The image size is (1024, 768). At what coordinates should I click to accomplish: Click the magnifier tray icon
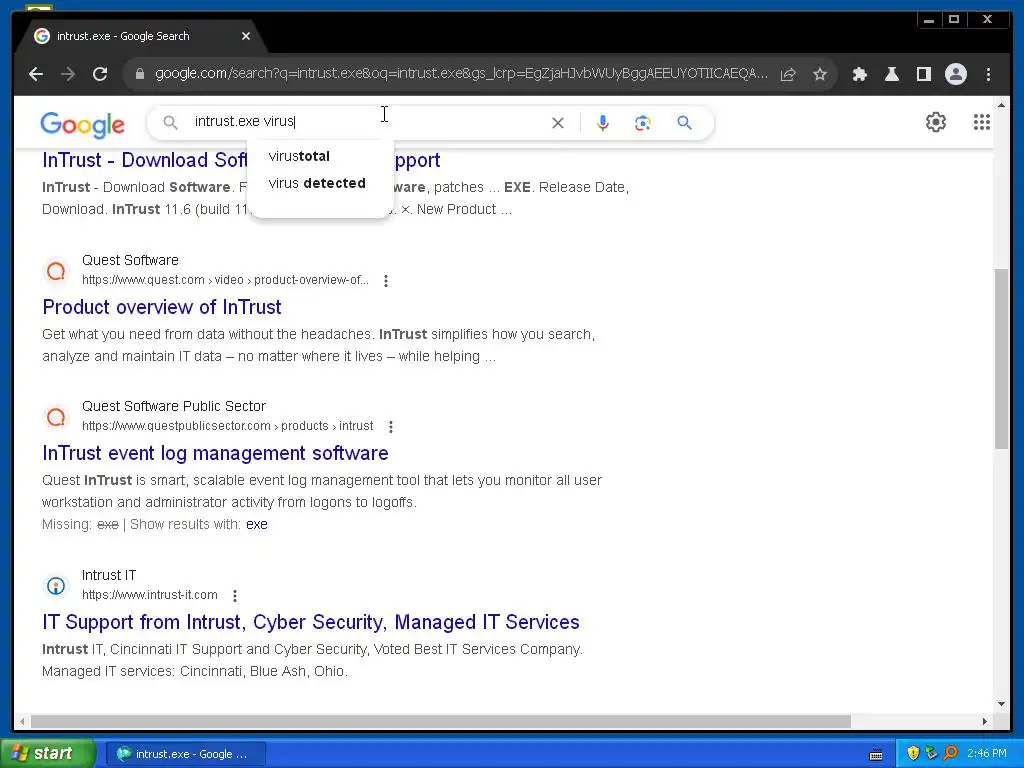pos(950,754)
